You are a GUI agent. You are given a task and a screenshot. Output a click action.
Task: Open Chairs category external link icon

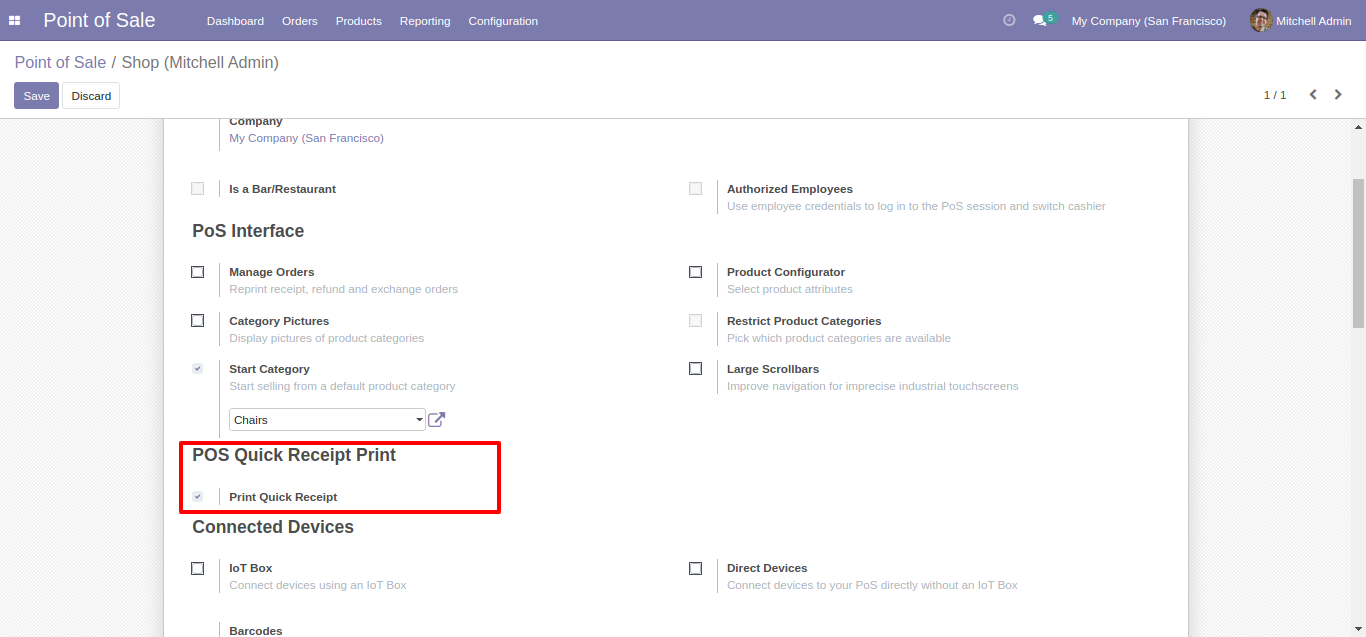[436, 420]
